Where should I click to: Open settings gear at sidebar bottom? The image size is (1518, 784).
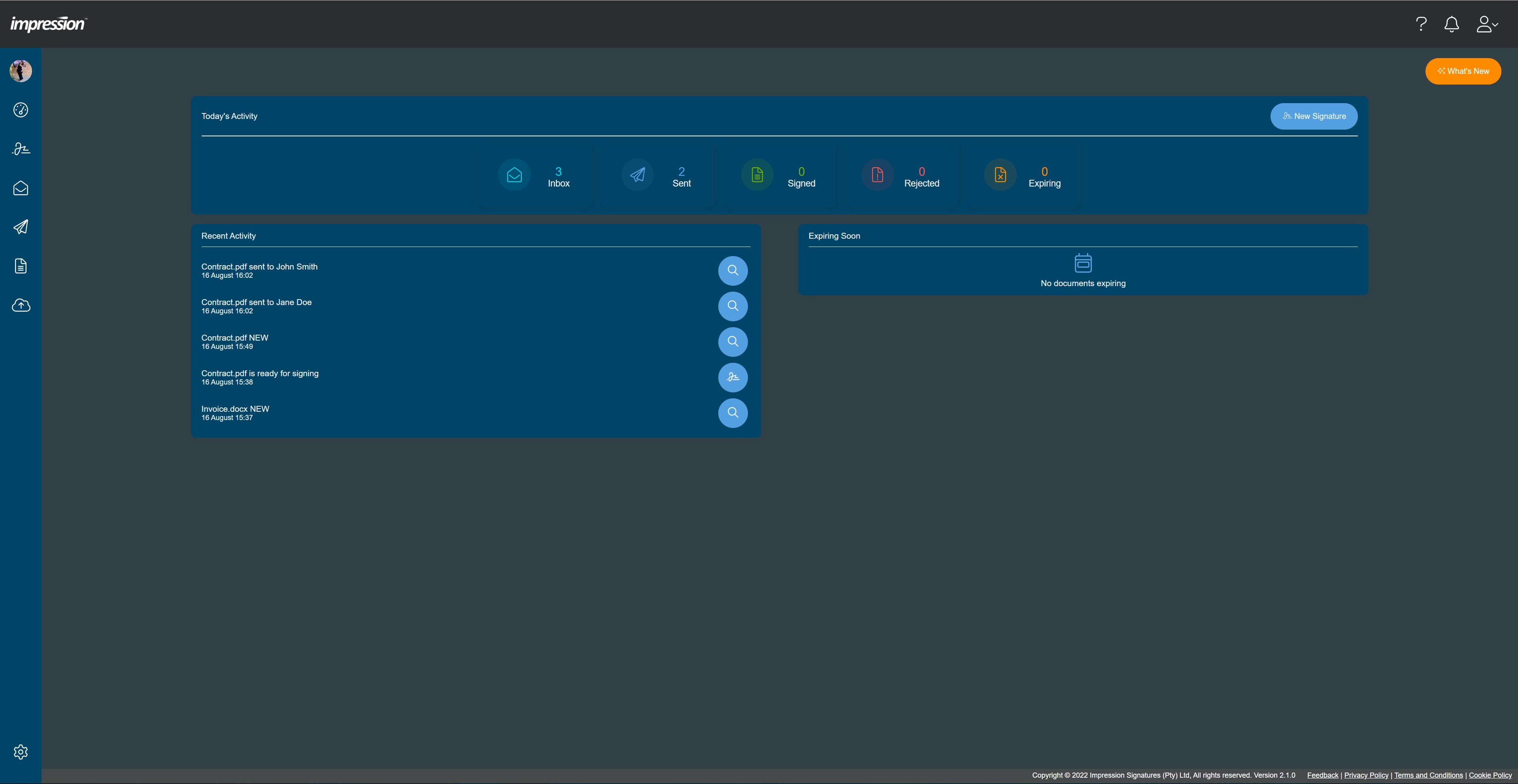(x=21, y=752)
